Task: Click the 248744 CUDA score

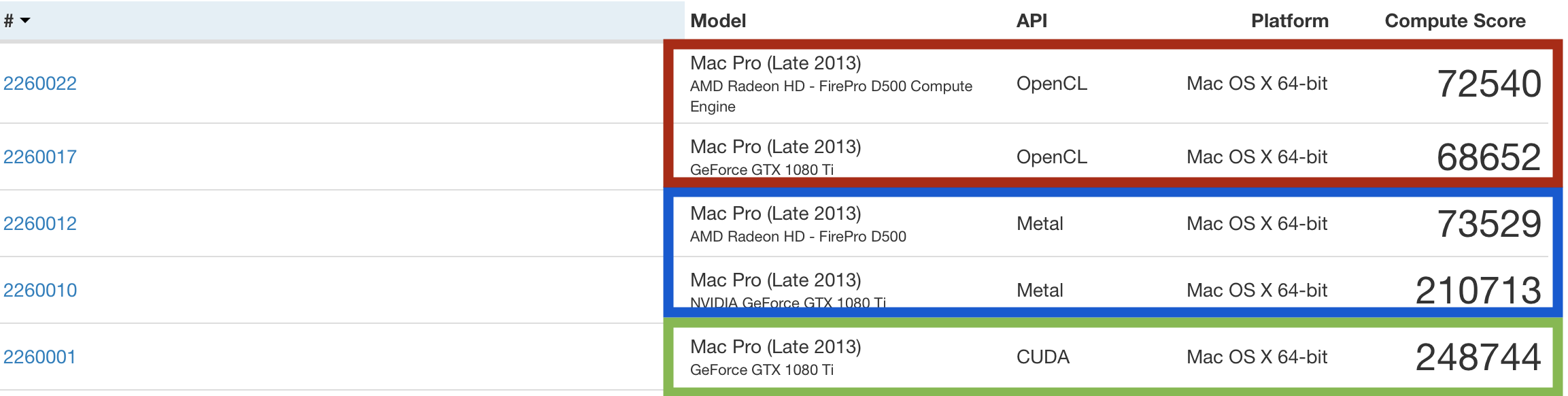Action: pyautogui.click(x=1478, y=358)
